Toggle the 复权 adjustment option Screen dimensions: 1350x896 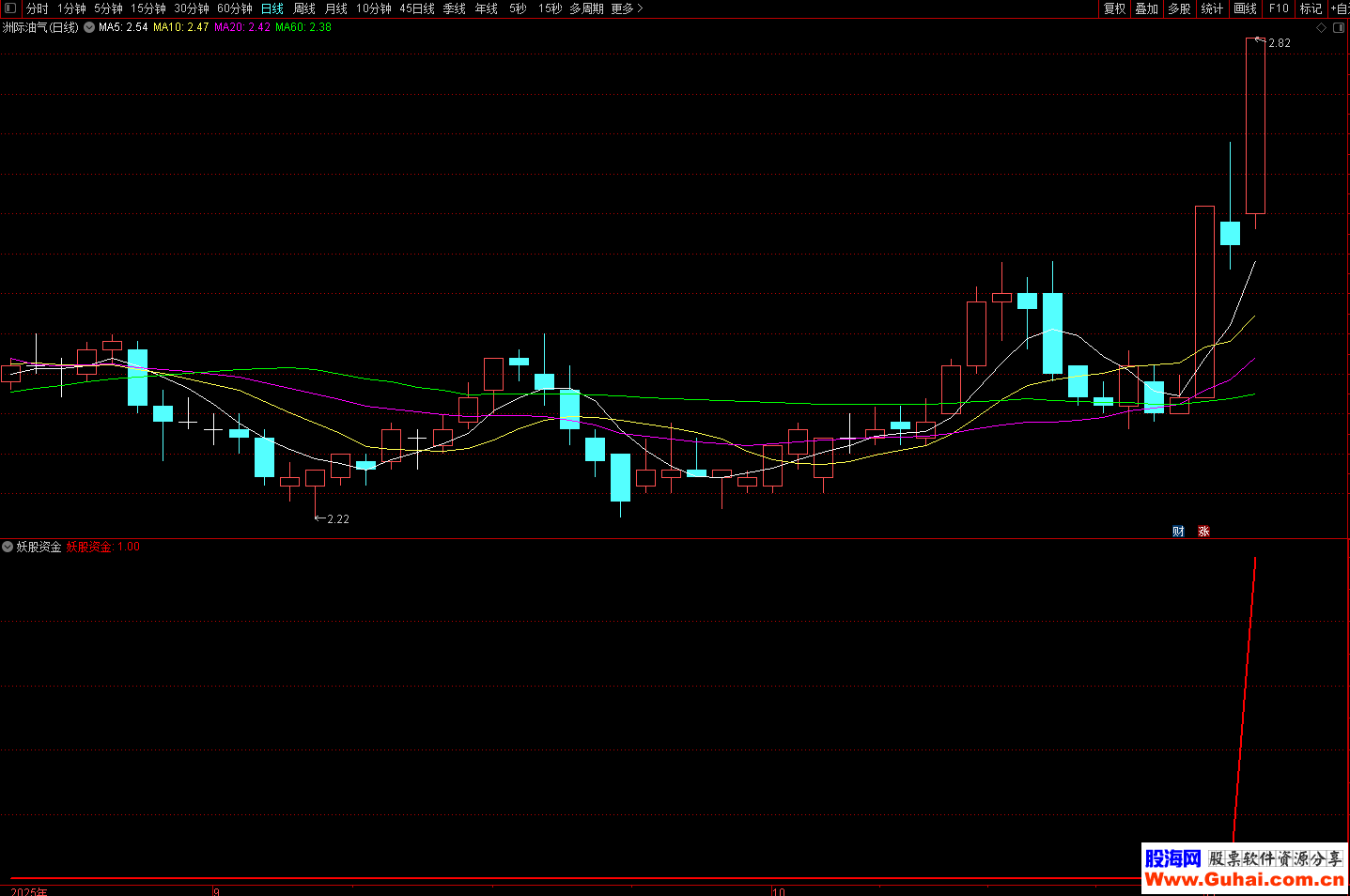tap(1114, 8)
